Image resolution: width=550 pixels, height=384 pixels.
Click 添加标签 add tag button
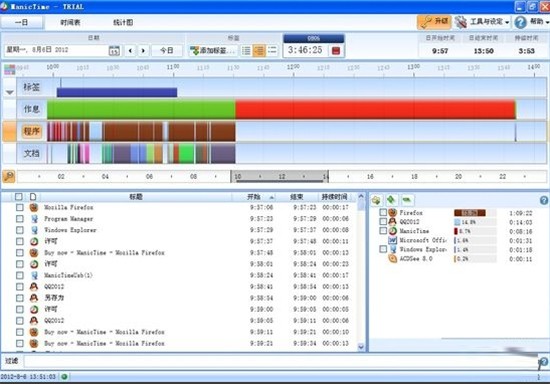pyautogui.click(x=213, y=51)
